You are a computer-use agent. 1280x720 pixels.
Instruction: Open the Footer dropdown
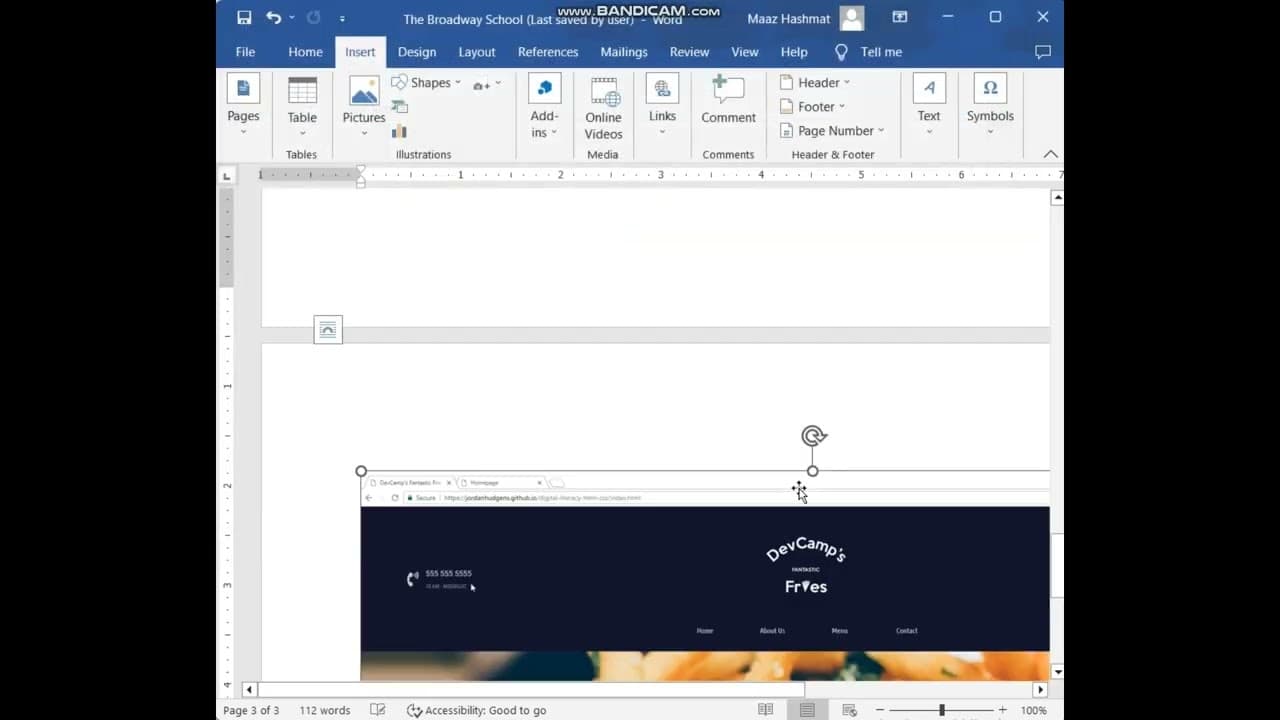pyautogui.click(x=812, y=107)
